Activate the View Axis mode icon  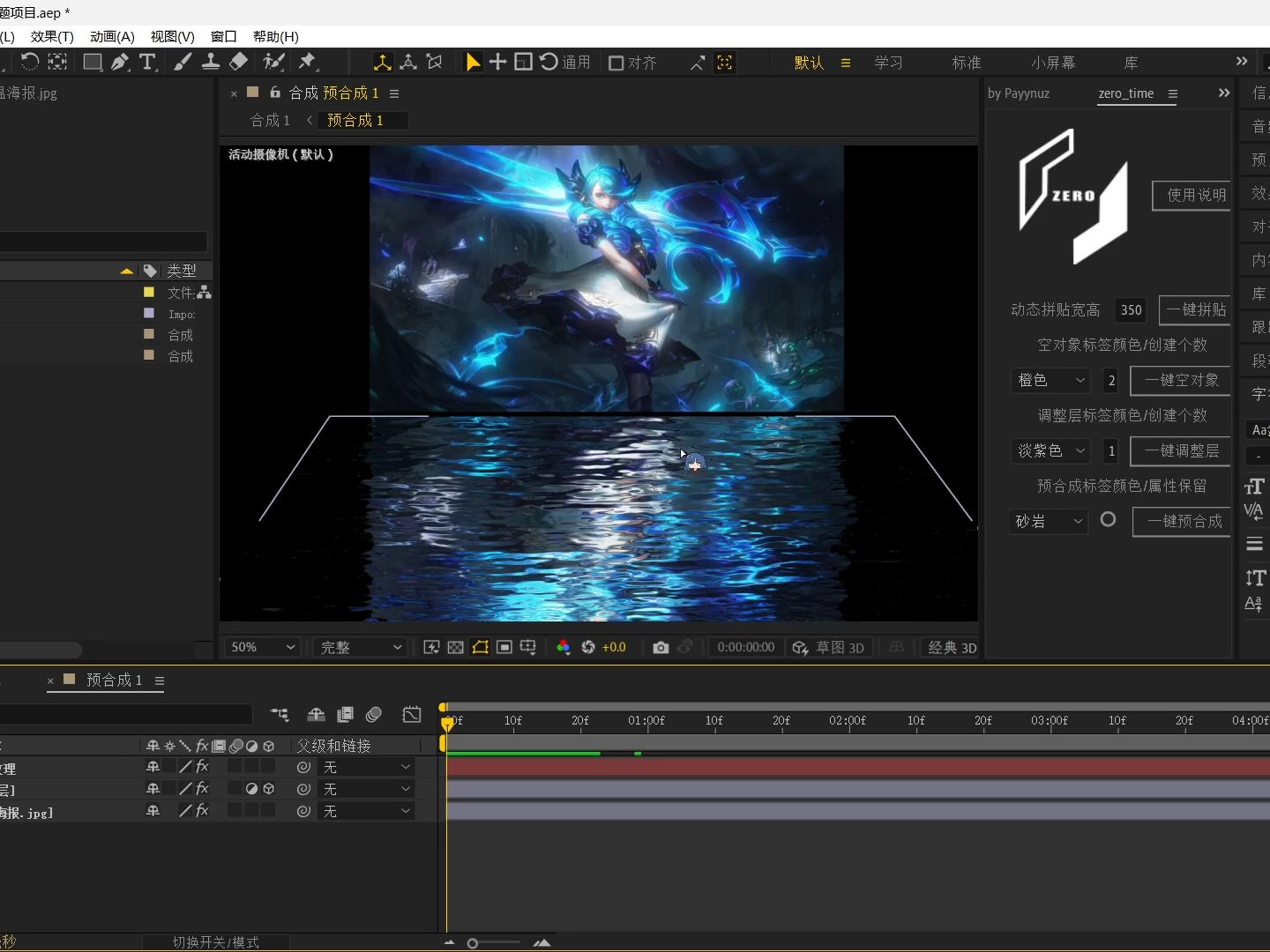coord(434,63)
